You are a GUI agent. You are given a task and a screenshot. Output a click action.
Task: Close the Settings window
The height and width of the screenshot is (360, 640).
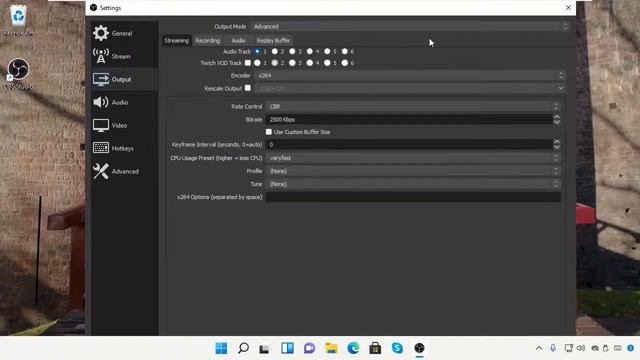pyautogui.click(x=568, y=7)
